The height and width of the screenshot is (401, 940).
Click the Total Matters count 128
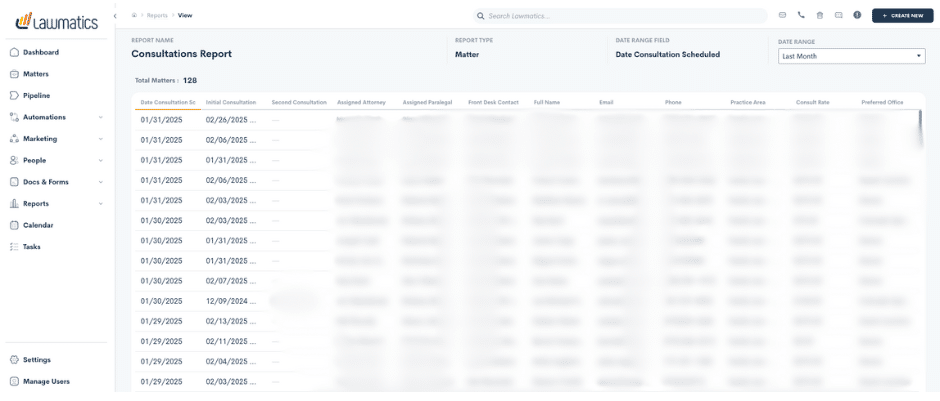(190, 80)
